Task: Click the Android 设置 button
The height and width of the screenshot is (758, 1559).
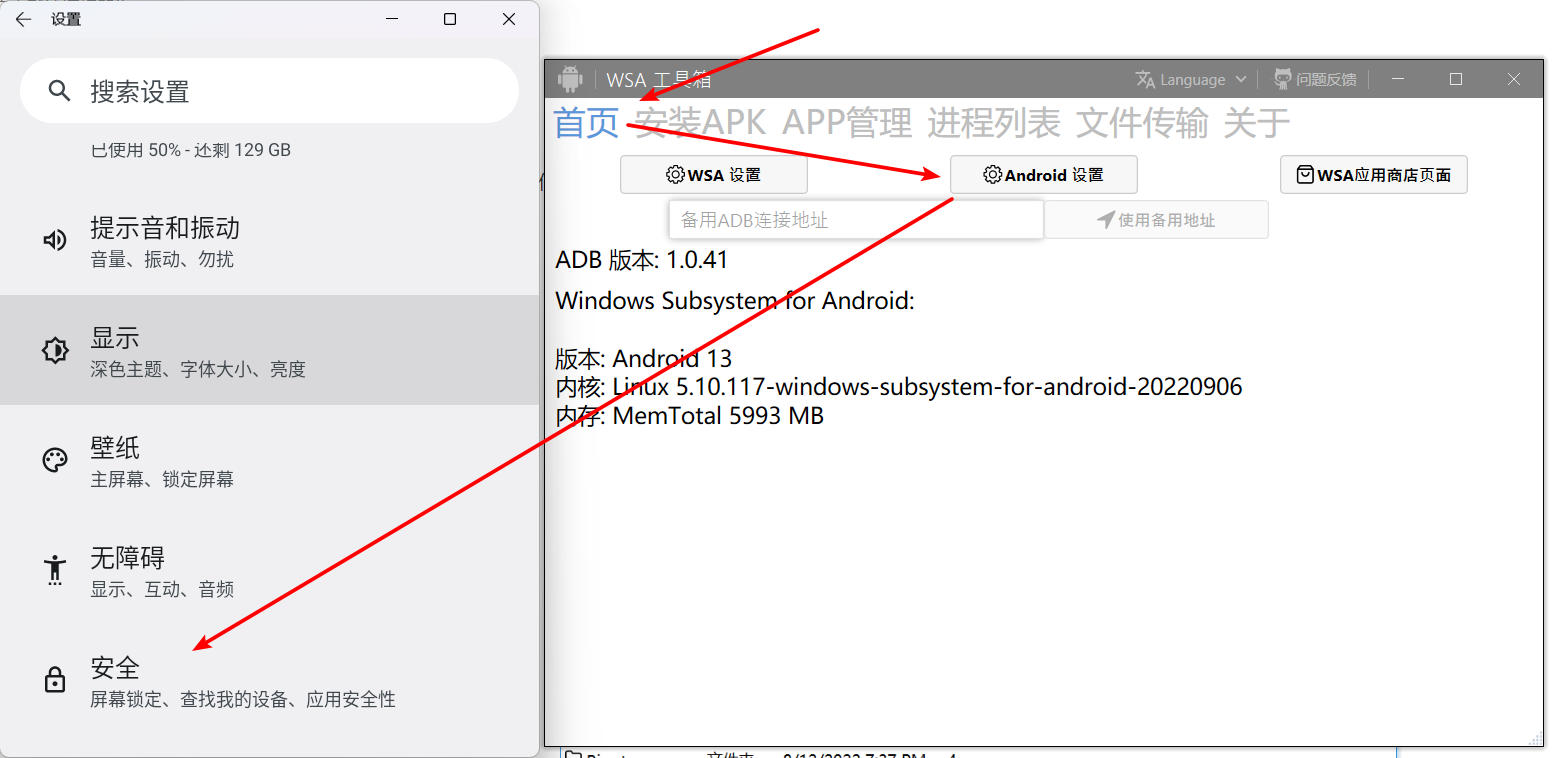Action: [x=1043, y=175]
